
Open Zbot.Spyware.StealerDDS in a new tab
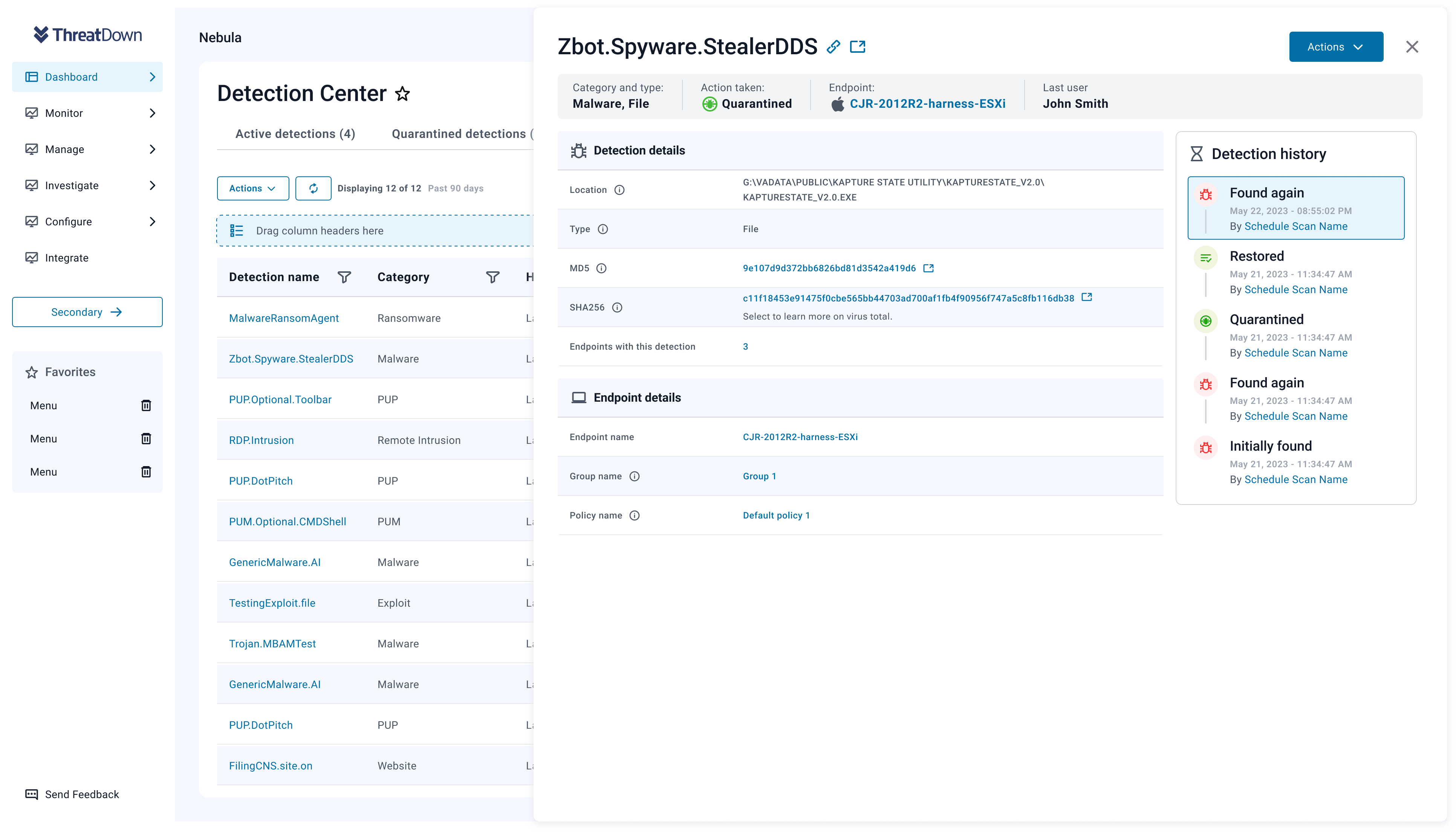tap(858, 46)
